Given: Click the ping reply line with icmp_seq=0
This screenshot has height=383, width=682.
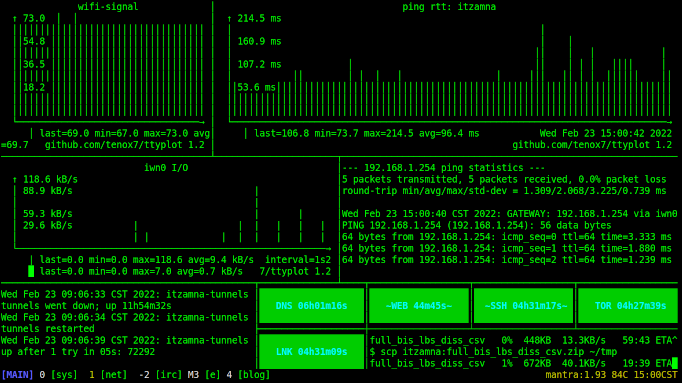Looking at the screenshot, I should [x=507, y=237].
